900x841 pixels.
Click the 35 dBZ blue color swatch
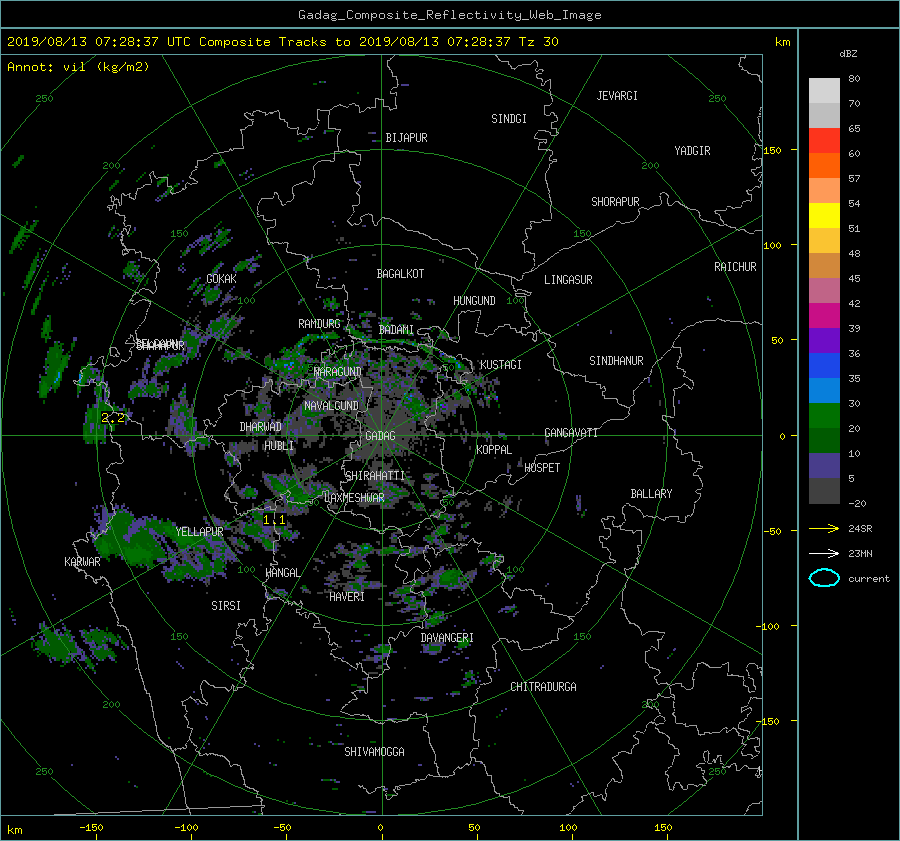[824, 365]
